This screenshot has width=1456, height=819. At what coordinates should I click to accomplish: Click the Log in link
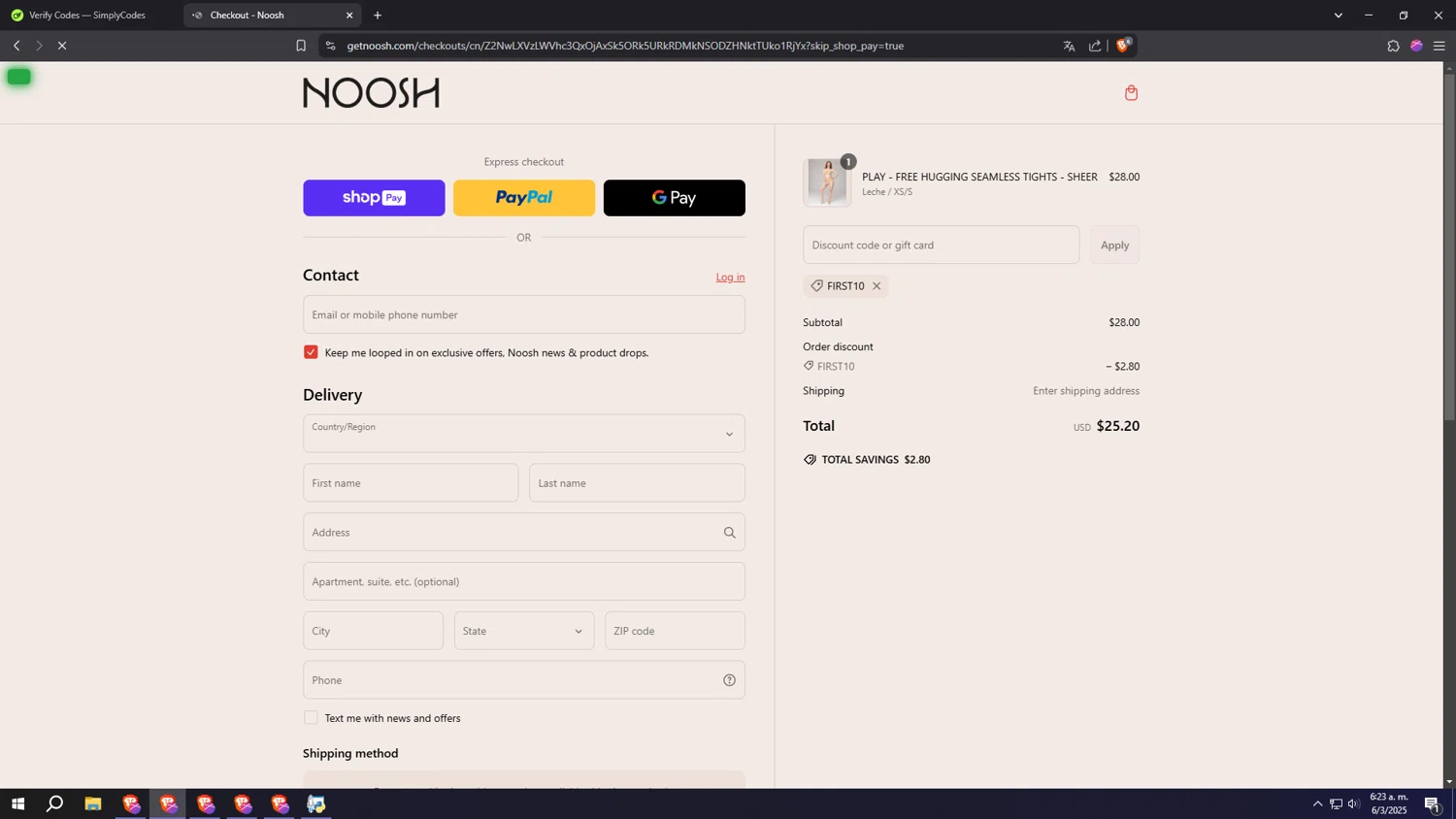click(731, 278)
